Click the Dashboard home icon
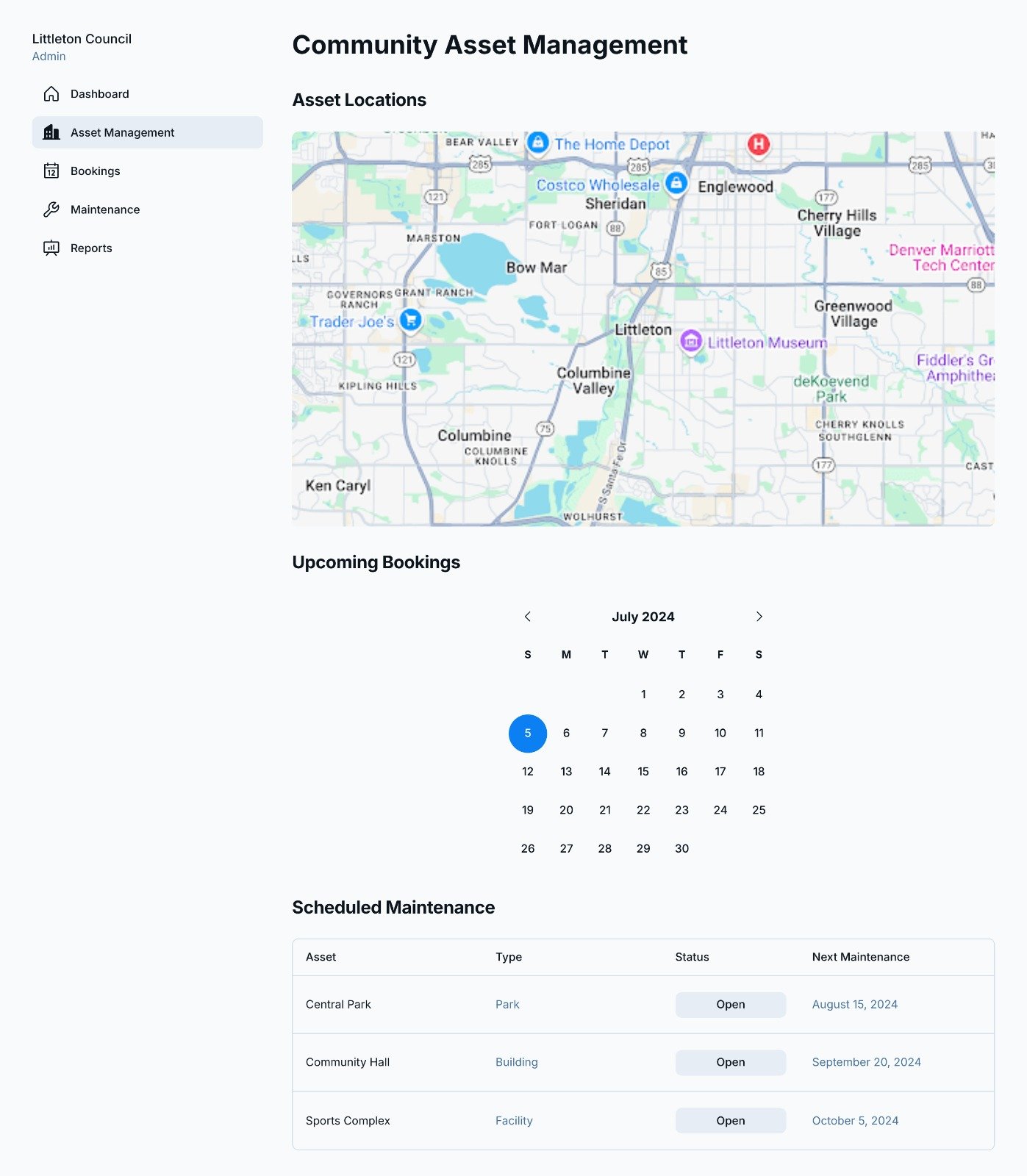The height and width of the screenshot is (1176, 1027). [51, 94]
